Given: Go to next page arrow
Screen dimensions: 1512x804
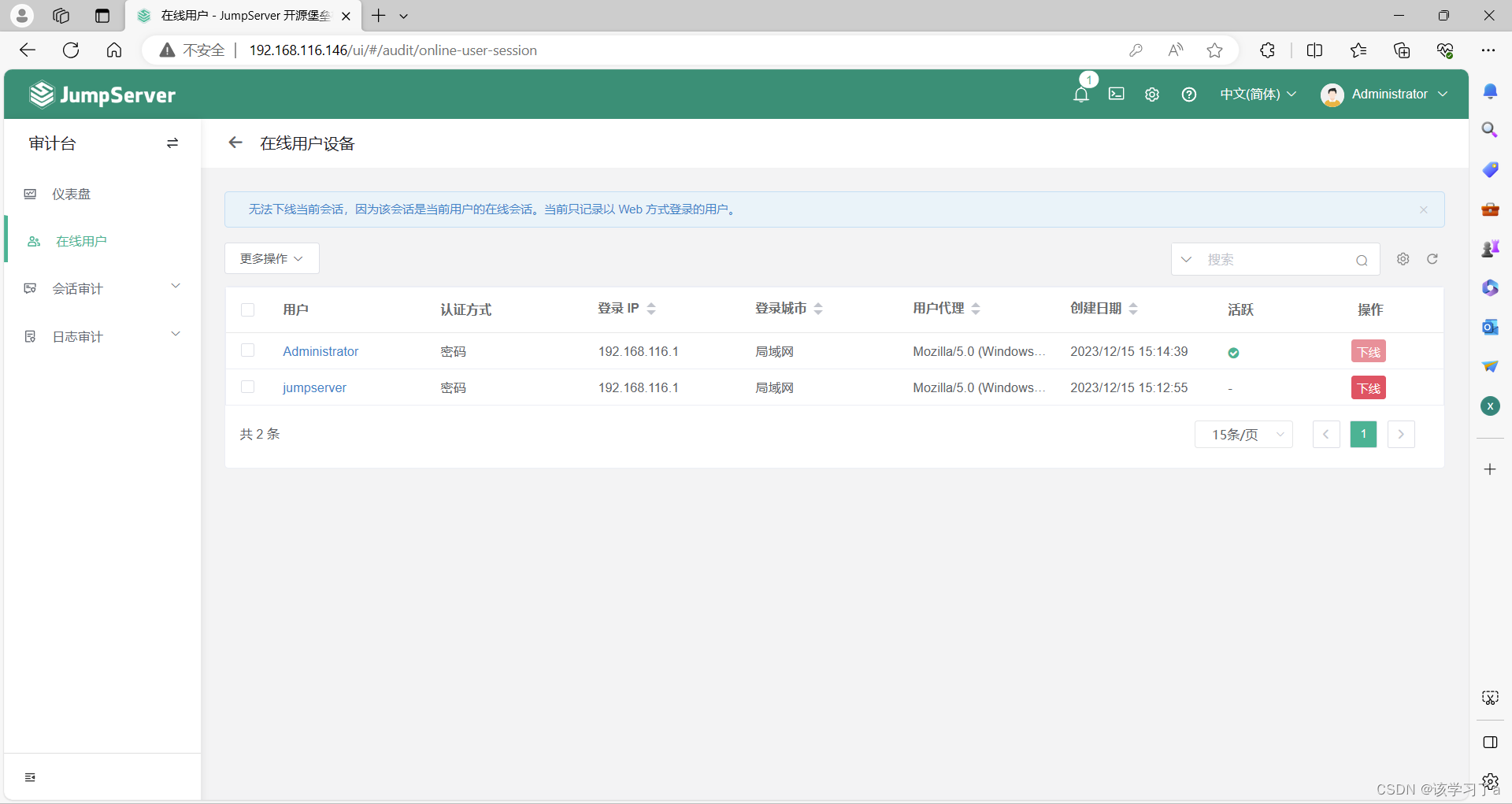Looking at the screenshot, I should 1401,434.
